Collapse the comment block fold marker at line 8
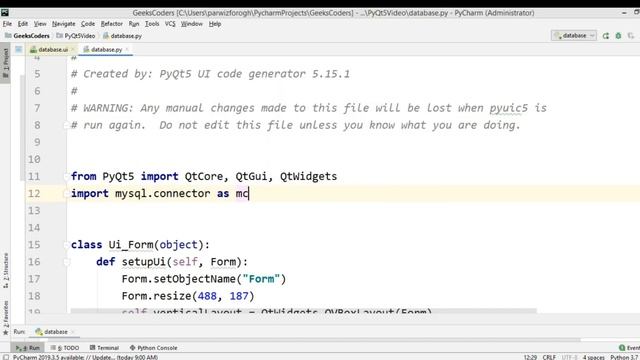The width and height of the screenshot is (640, 360). tap(66, 125)
